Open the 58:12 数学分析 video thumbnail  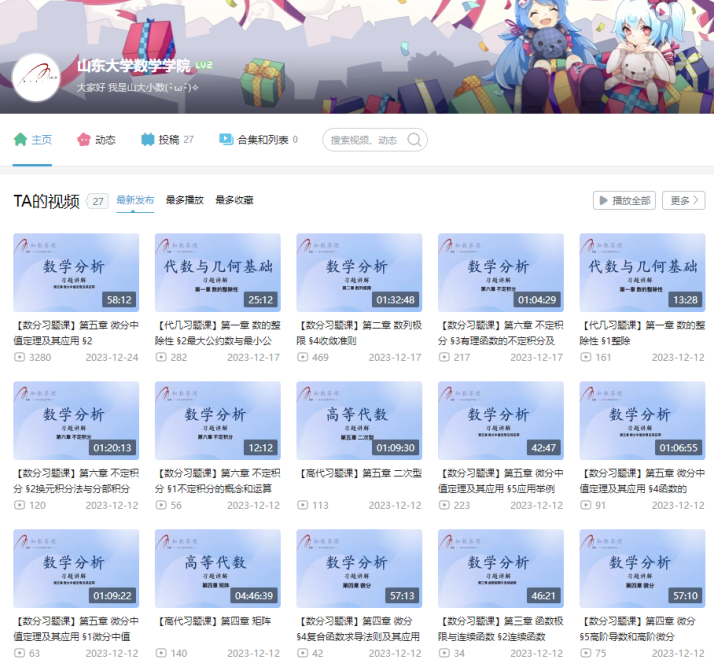coord(76,272)
